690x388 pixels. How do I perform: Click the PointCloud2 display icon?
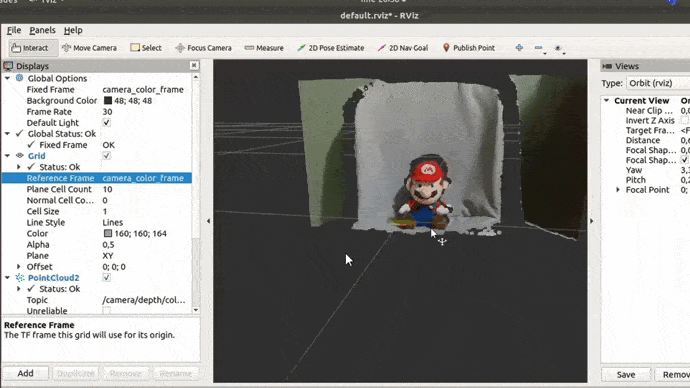(20, 278)
